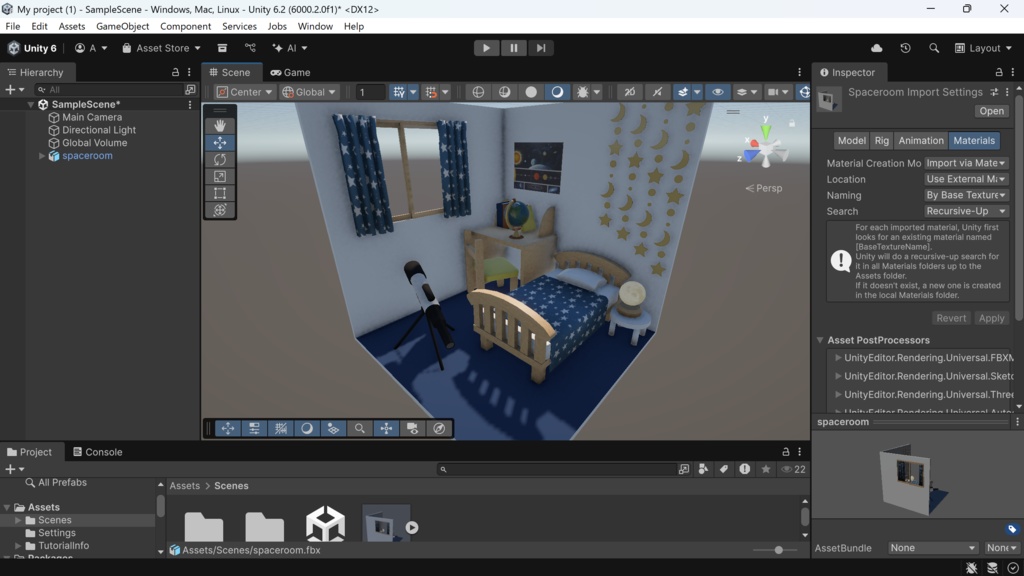Click the search-by-label tag icon

724,469
